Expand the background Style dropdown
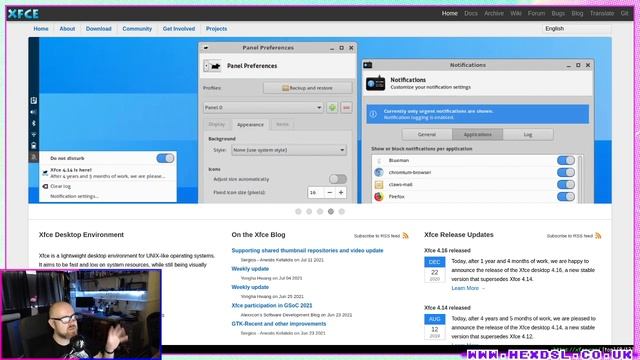The width and height of the screenshot is (640, 360). click(x=289, y=150)
